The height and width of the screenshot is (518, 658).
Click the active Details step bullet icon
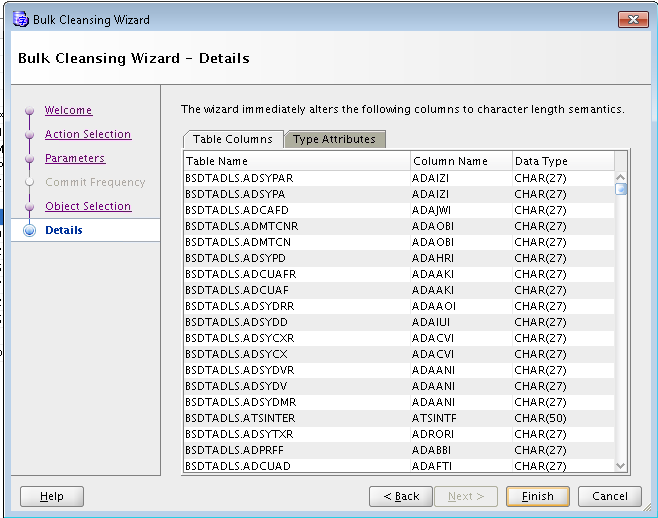click(x=28, y=231)
